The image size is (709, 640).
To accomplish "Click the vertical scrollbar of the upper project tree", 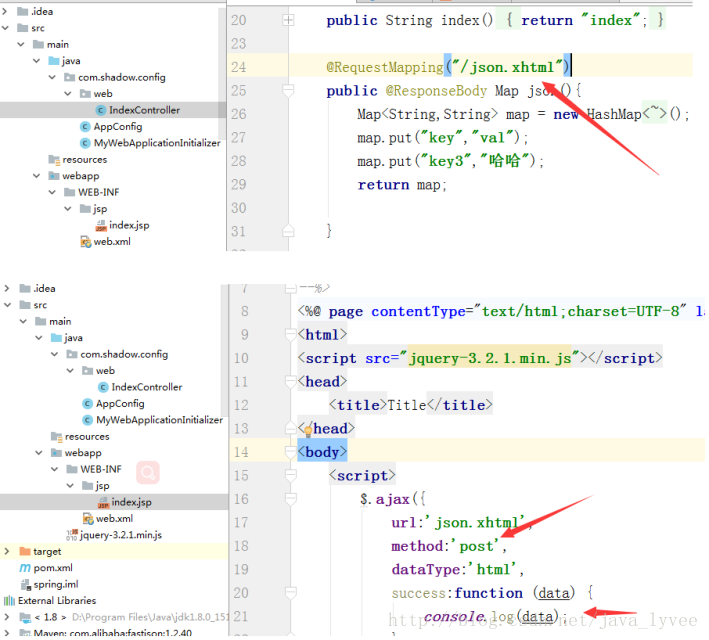I will tap(222, 75).
